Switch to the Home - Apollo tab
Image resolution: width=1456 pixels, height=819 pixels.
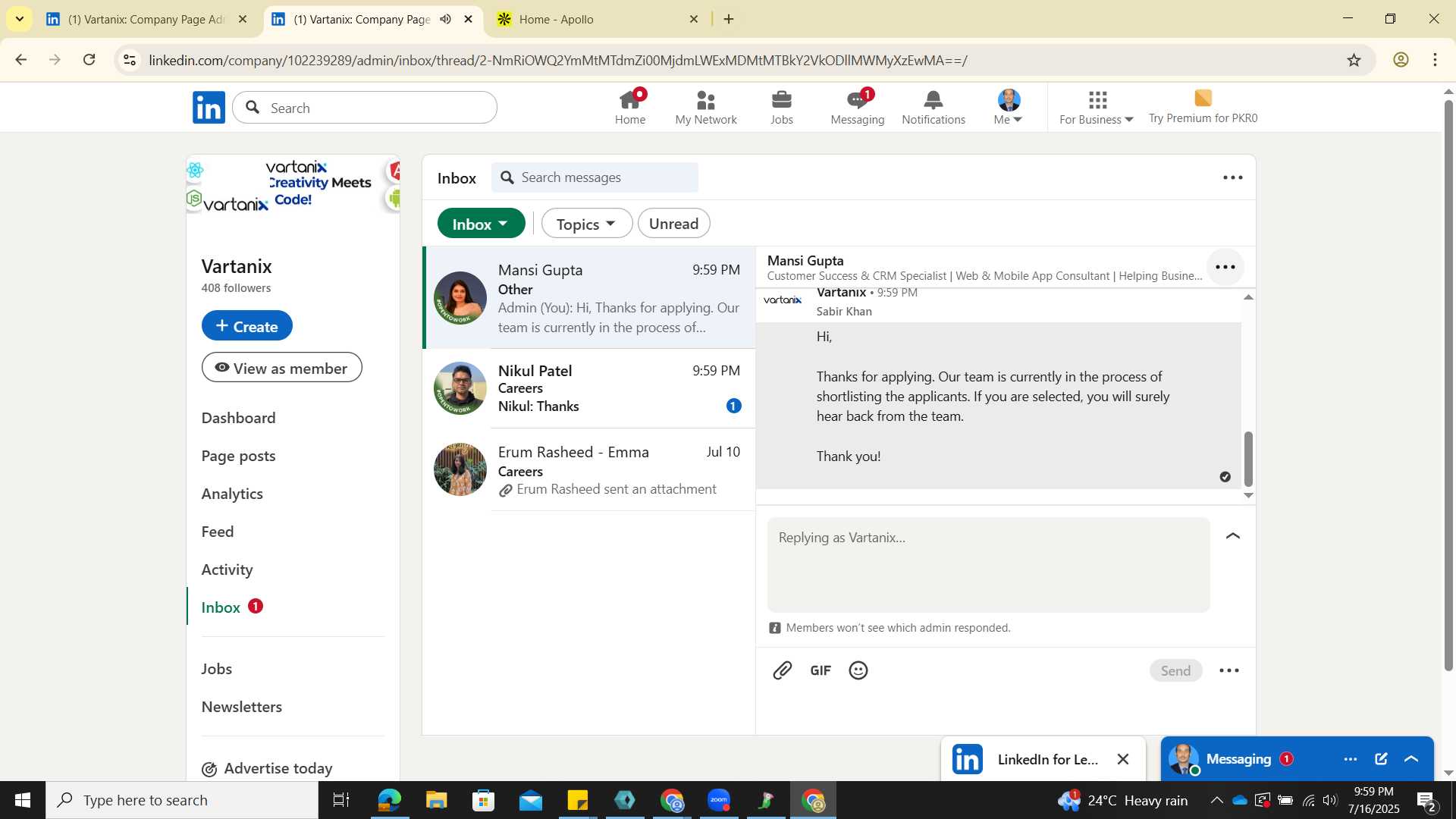[599, 19]
